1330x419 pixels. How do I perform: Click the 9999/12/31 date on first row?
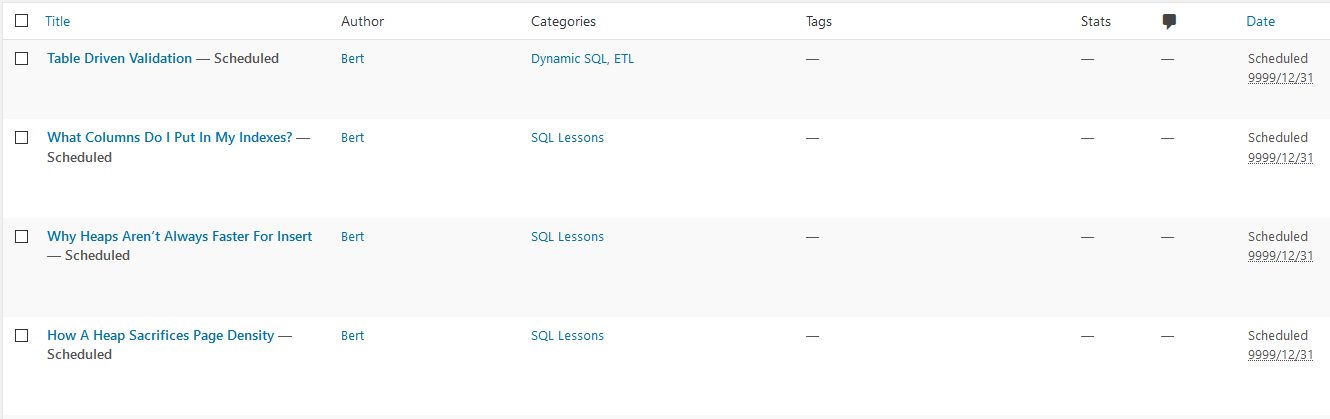[1280, 77]
